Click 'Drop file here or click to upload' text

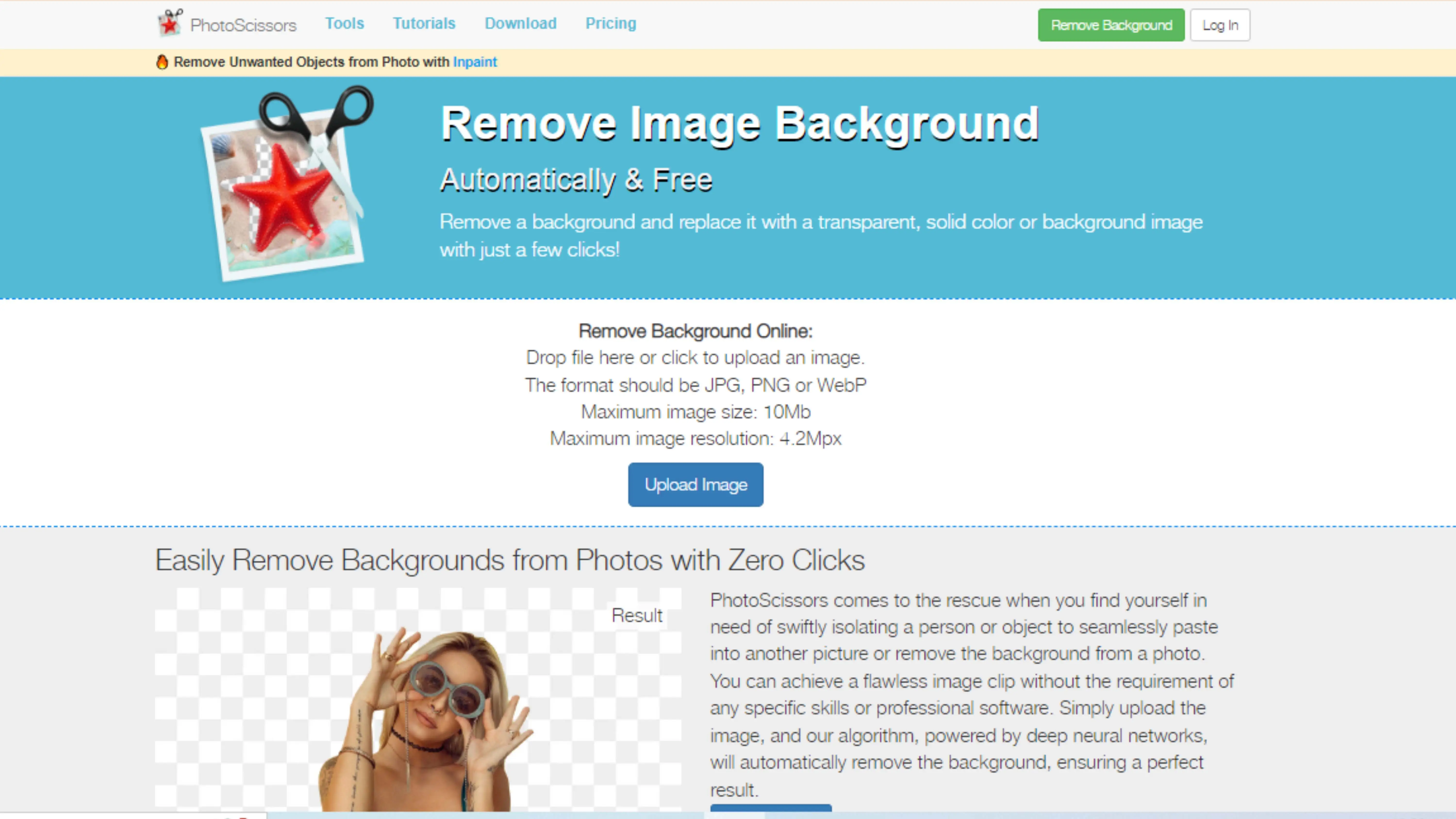coord(696,357)
